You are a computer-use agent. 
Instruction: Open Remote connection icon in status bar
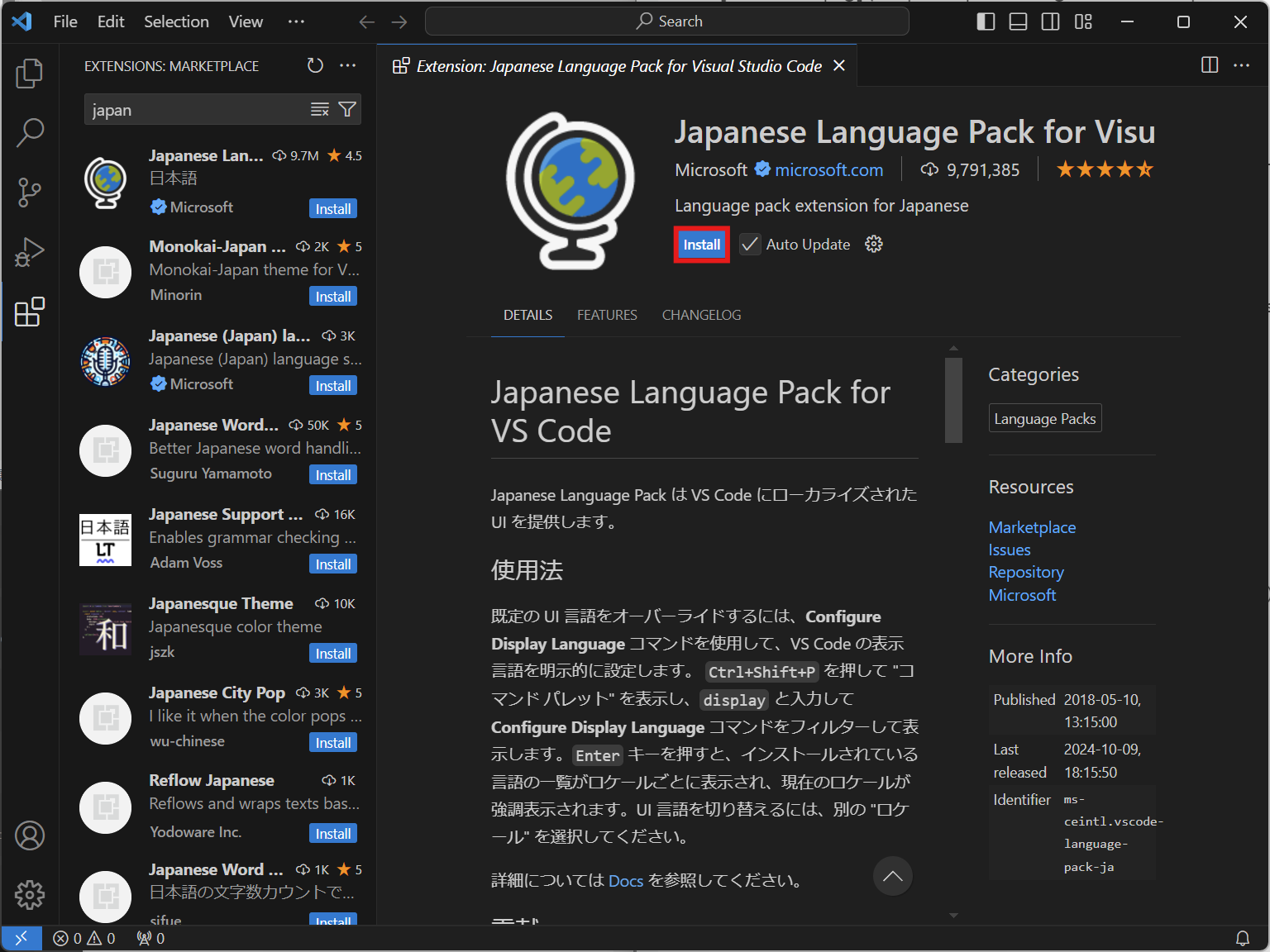(x=21, y=938)
